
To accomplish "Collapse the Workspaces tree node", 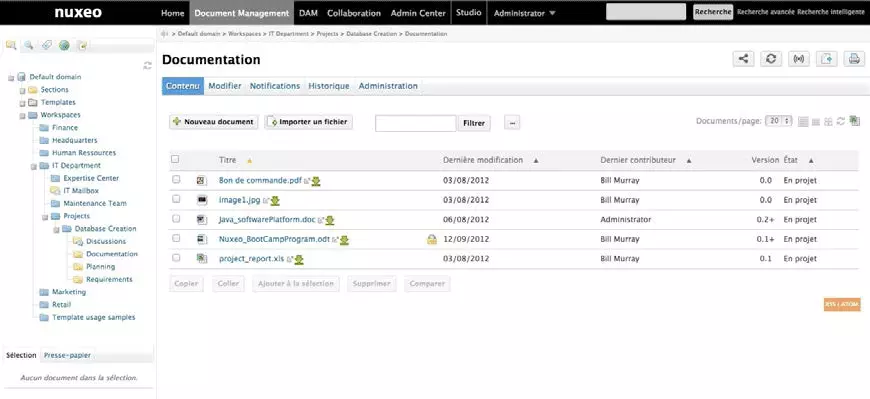I will click(22, 115).
